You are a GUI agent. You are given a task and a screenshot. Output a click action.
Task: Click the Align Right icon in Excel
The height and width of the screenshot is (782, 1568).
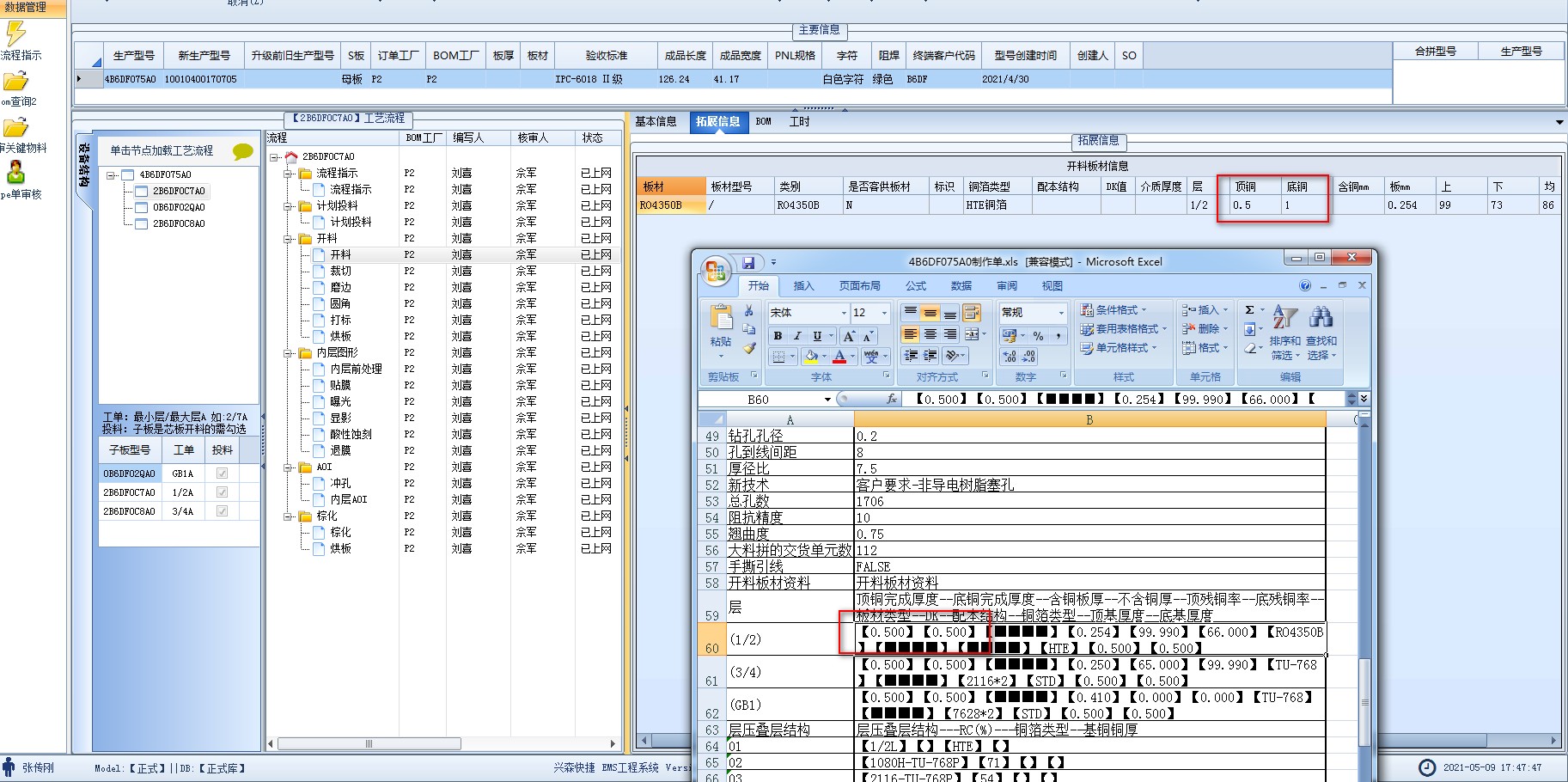pyautogui.click(x=950, y=334)
